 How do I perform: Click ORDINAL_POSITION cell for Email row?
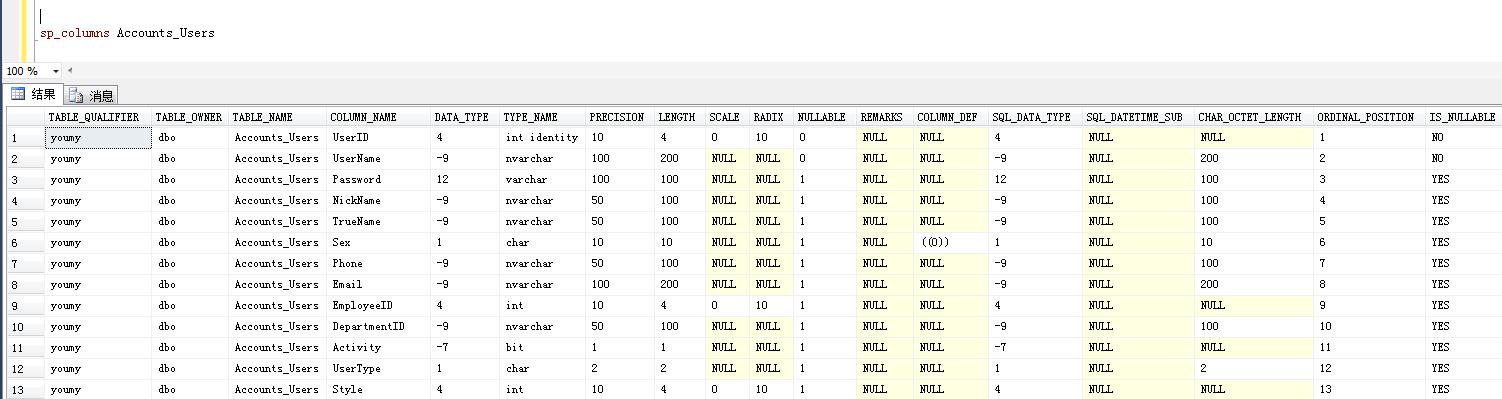click(1369, 285)
